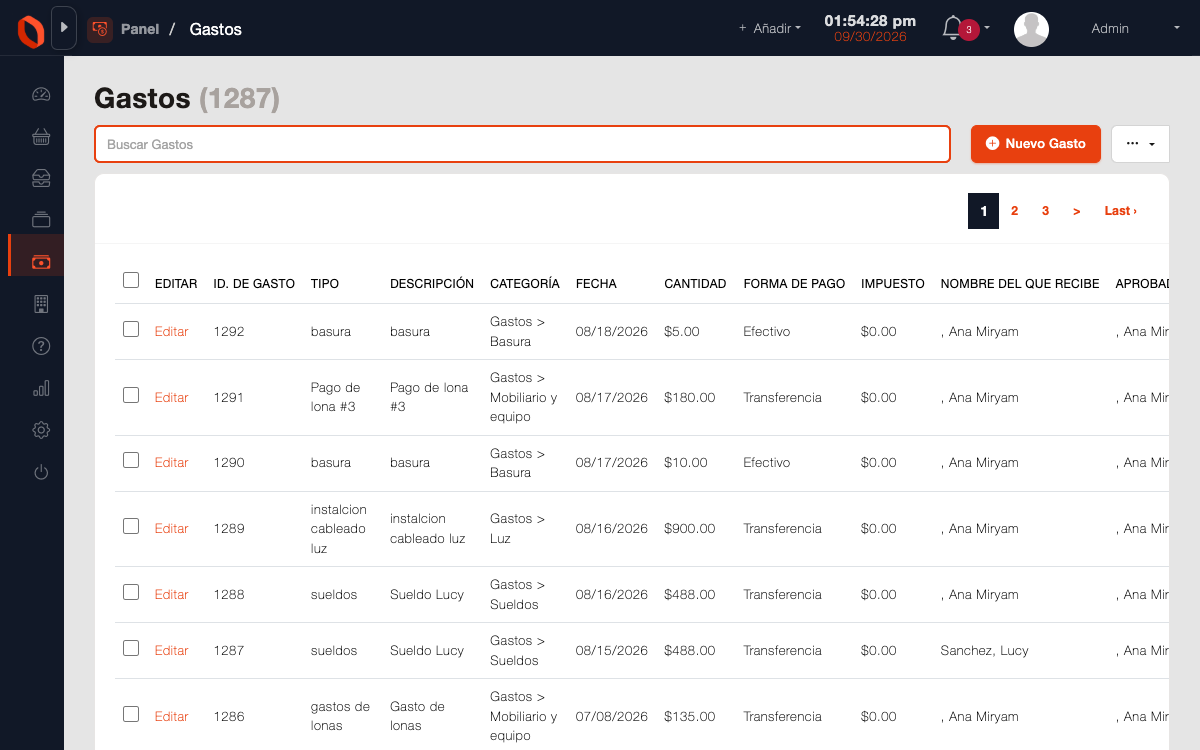1200x750 pixels.
Task: Expand the sidebar with the arrow toggle
Action: (x=64, y=28)
